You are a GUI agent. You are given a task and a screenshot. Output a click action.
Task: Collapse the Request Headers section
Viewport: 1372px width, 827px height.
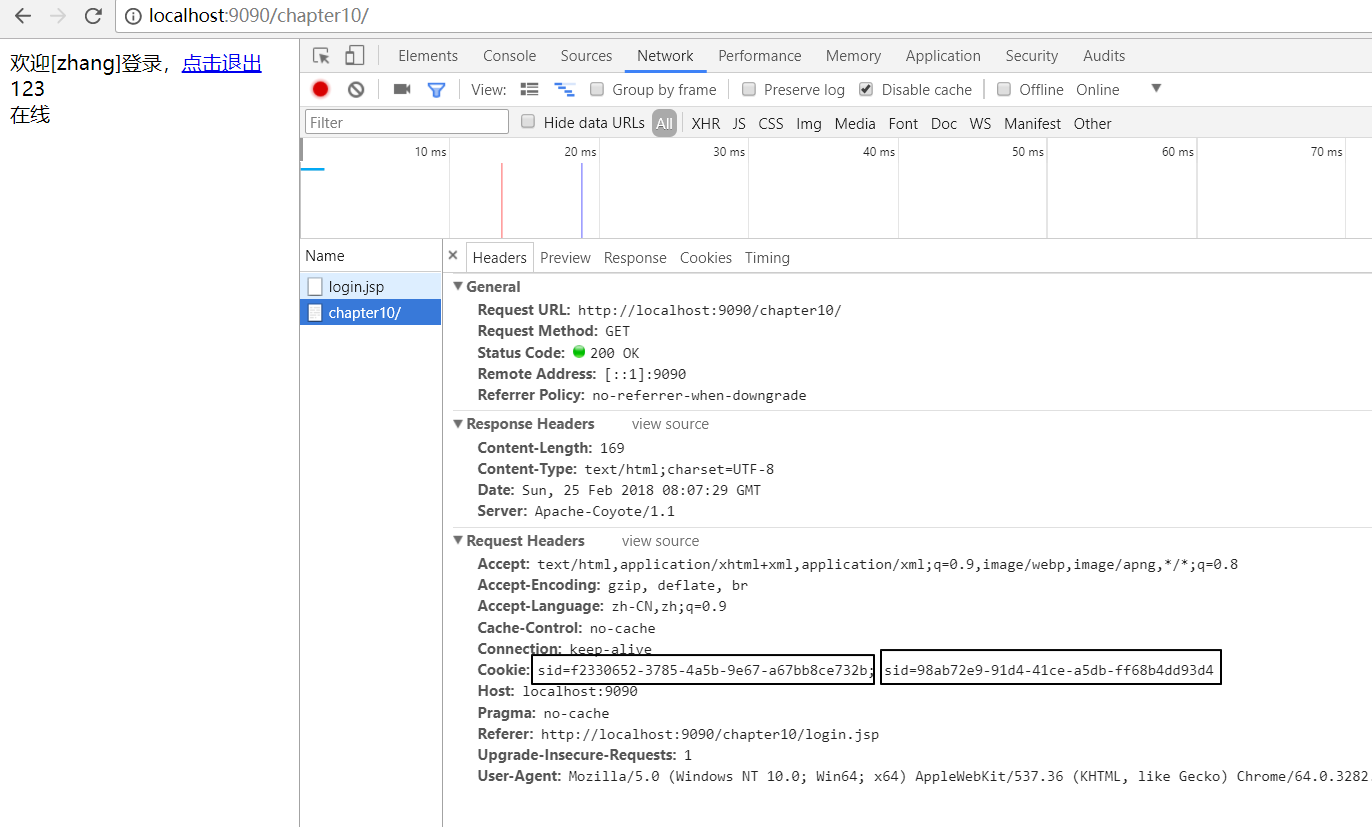[458, 541]
